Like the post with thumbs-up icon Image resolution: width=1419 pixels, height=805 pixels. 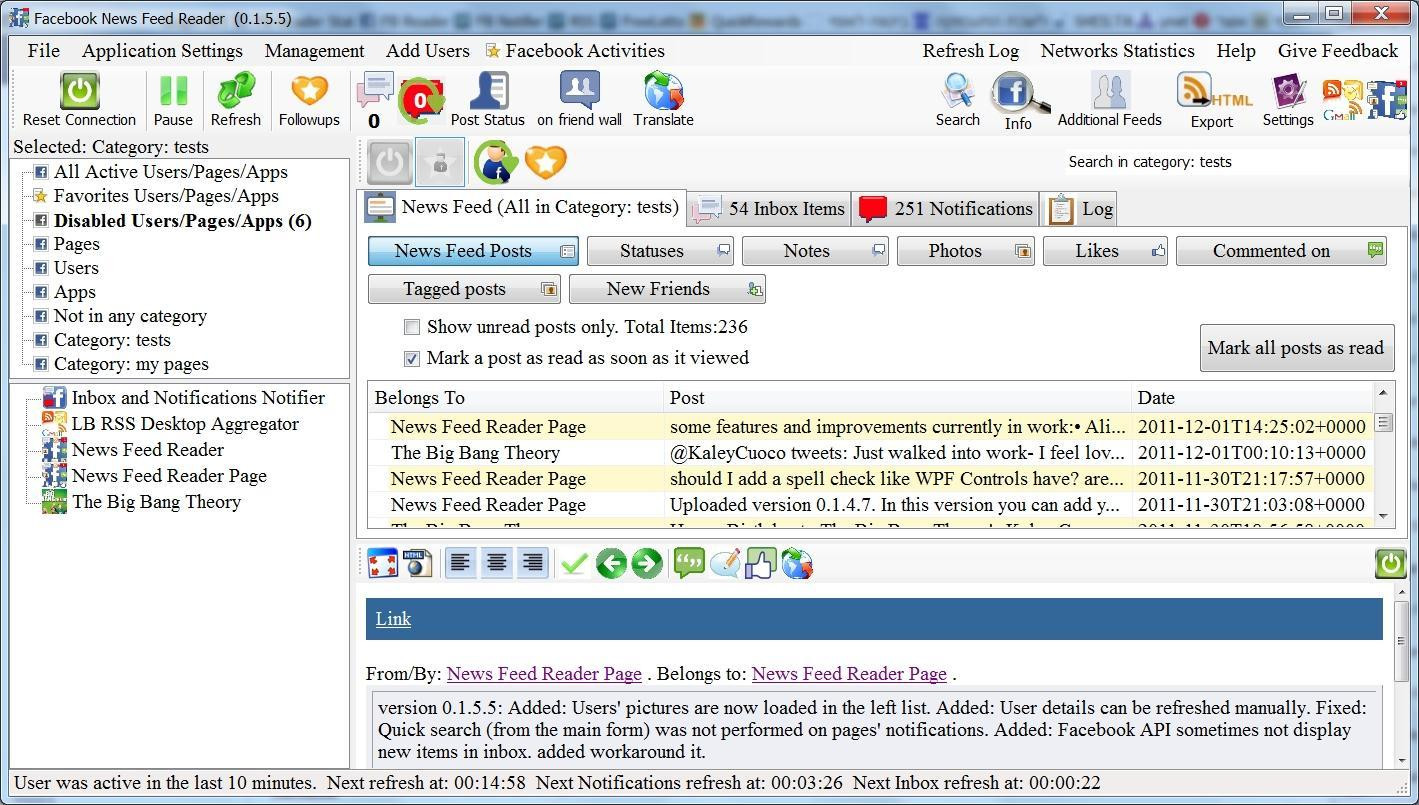[760, 564]
